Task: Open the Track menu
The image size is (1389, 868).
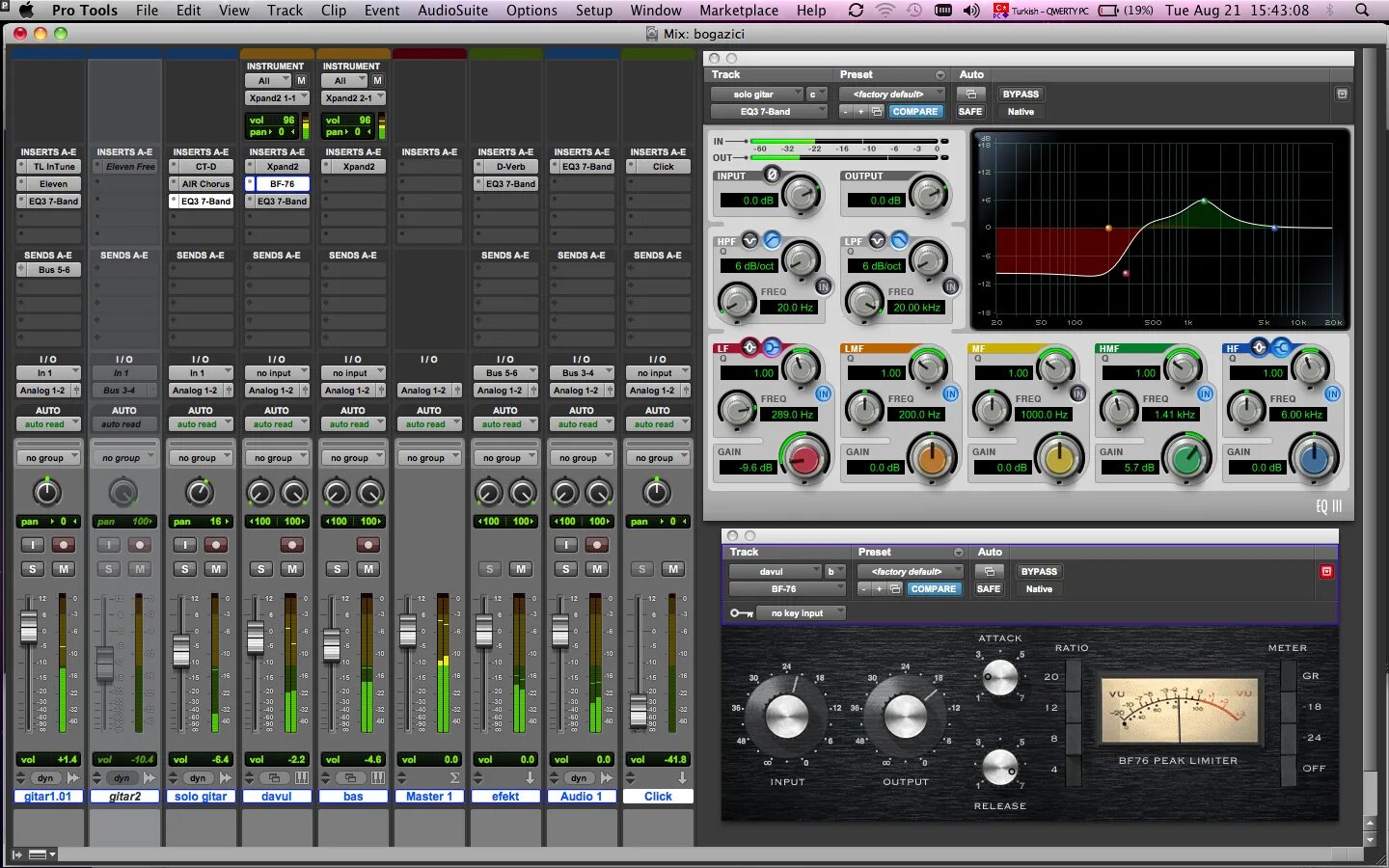Action: pos(285,11)
